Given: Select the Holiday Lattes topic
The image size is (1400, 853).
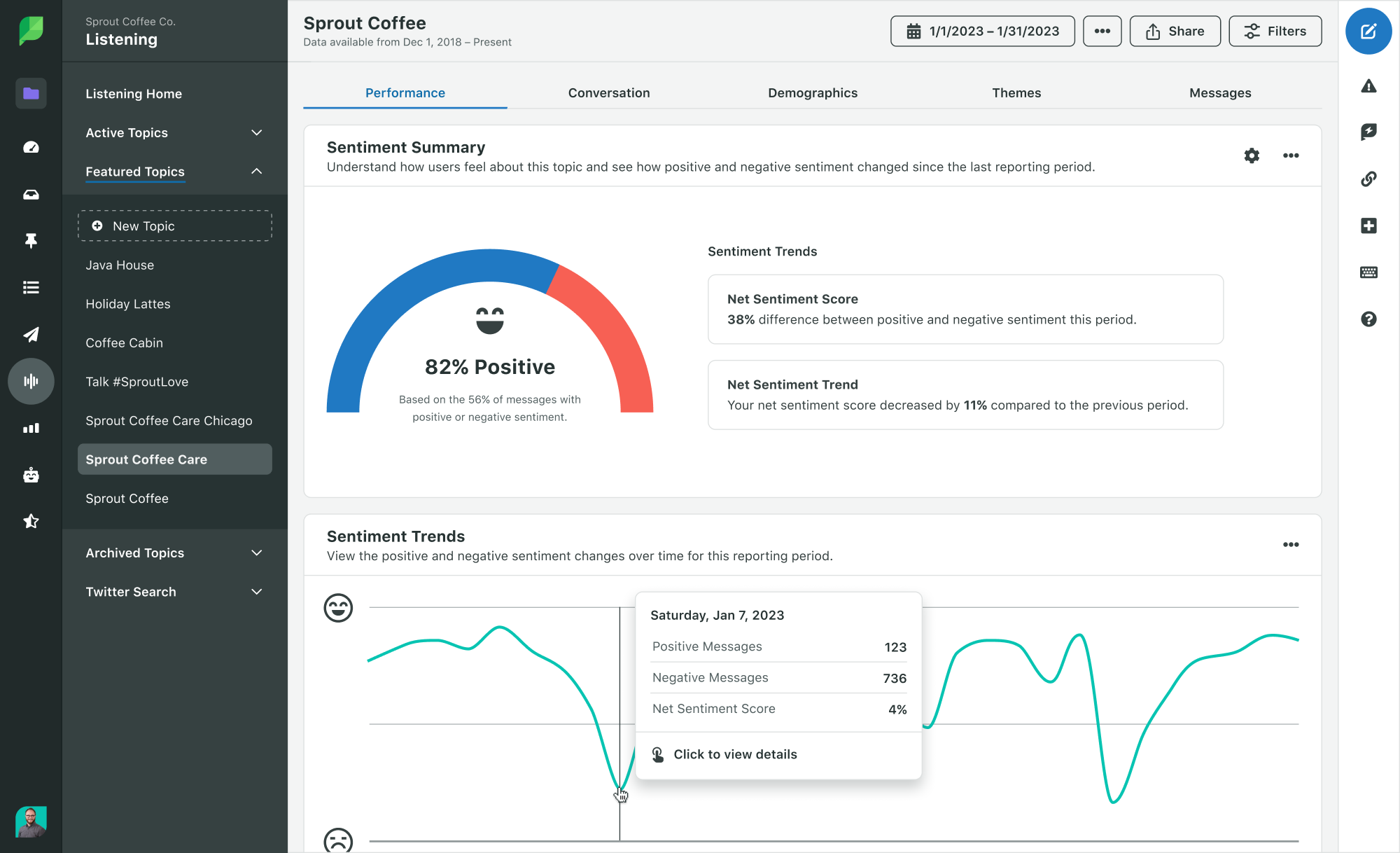Looking at the screenshot, I should pos(127,304).
